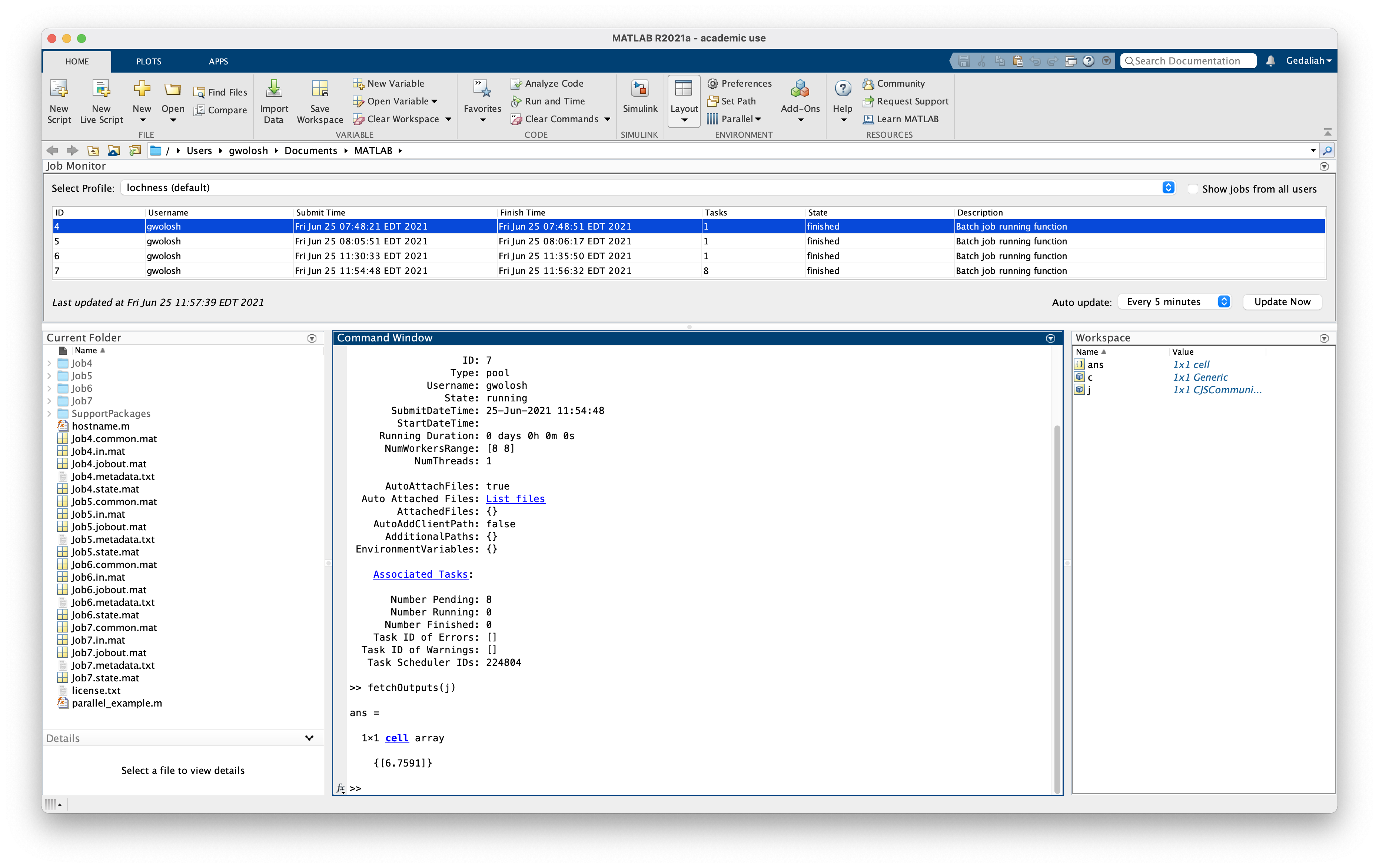The height and width of the screenshot is (868, 1379).
Task: Click the Help button
Action: pos(843,101)
